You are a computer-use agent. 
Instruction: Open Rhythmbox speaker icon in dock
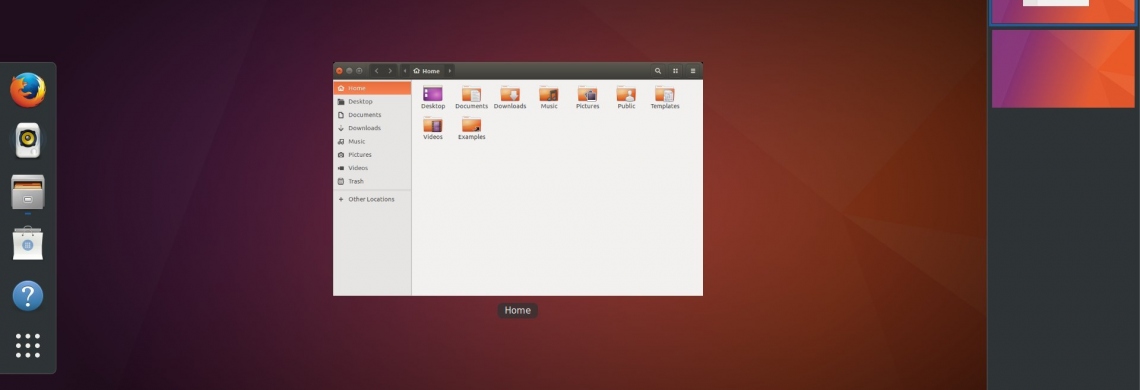click(28, 140)
